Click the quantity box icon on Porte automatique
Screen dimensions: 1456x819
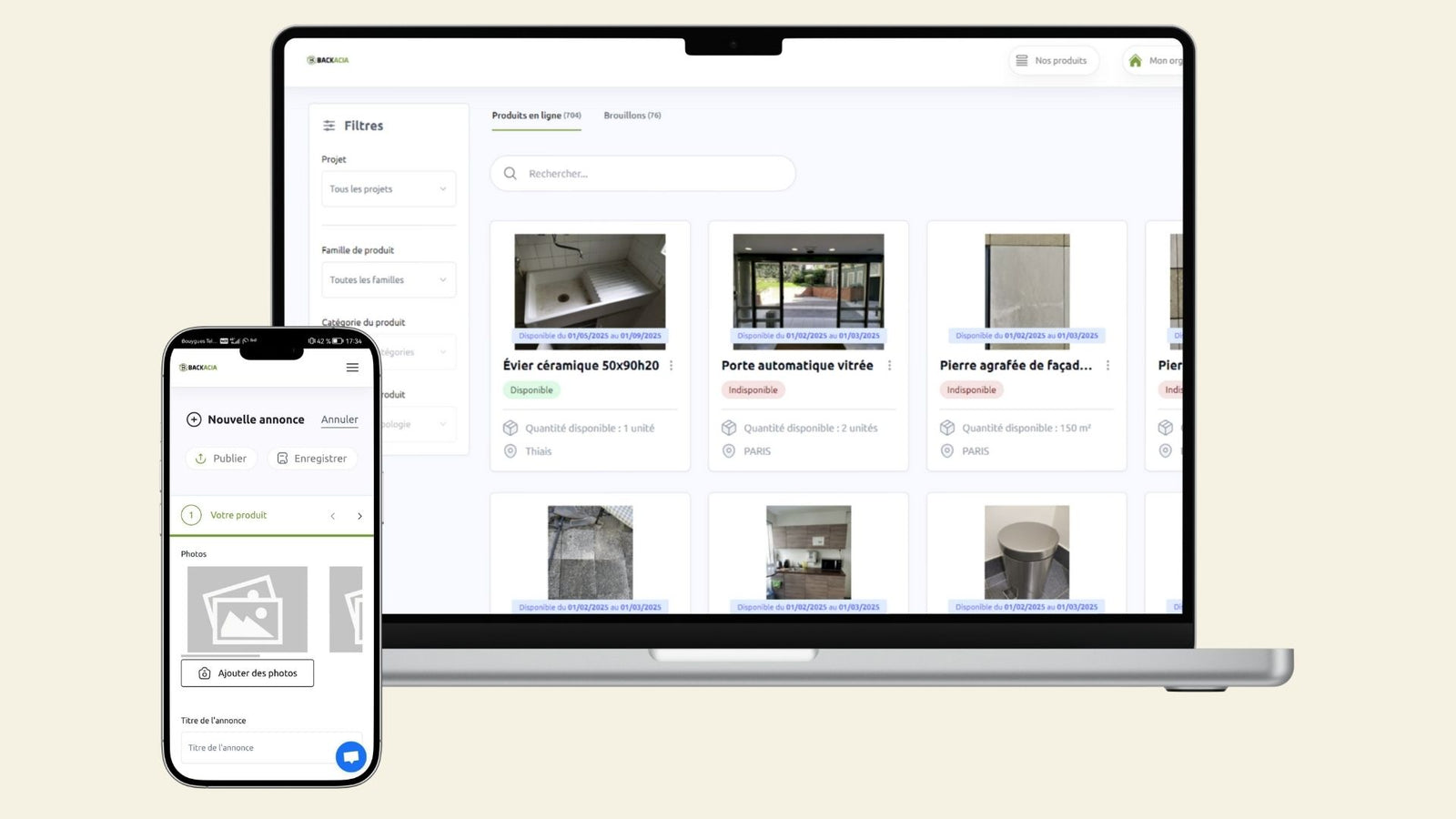click(x=729, y=428)
